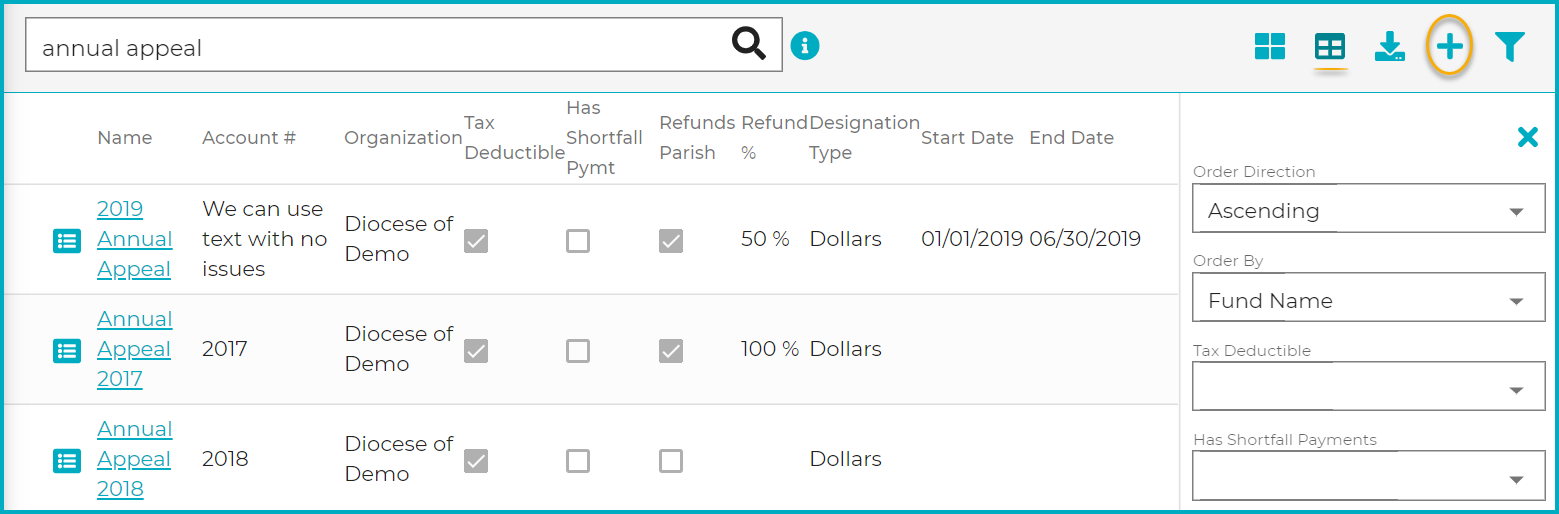Switch to table list view icon
The height and width of the screenshot is (514, 1559).
1330,47
